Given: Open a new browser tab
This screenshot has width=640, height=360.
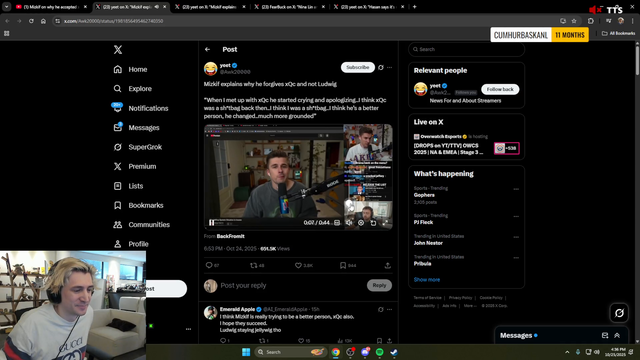Looking at the screenshot, I should [x=414, y=7].
